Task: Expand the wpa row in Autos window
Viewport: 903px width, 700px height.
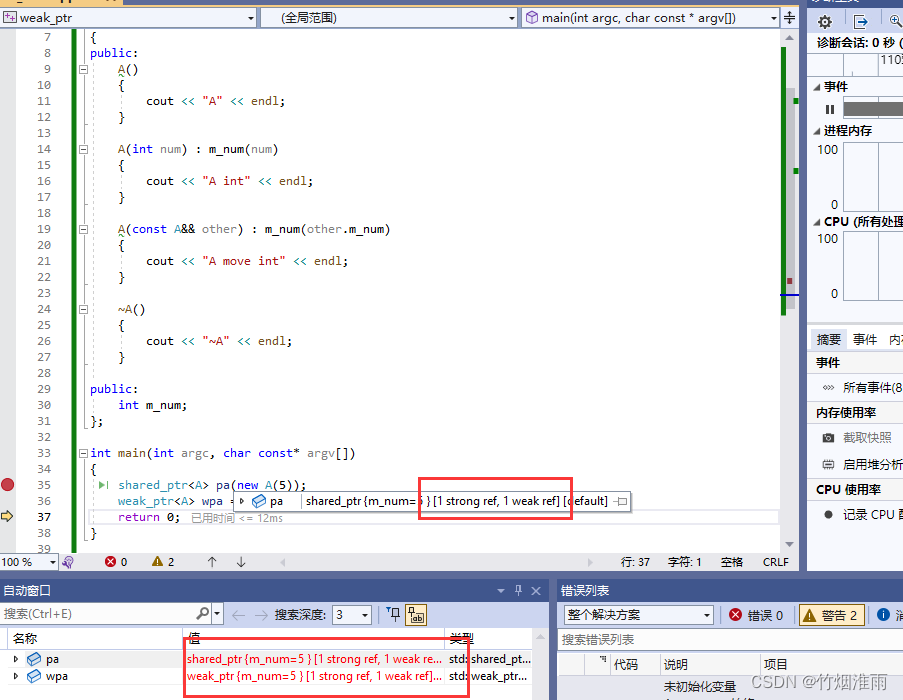Action: [x=16, y=676]
